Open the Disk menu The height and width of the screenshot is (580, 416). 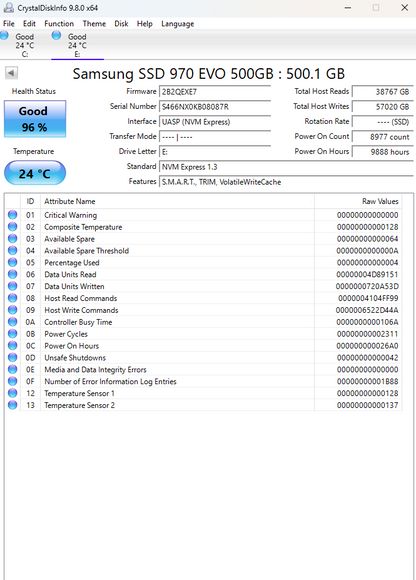tap(121, 24)
